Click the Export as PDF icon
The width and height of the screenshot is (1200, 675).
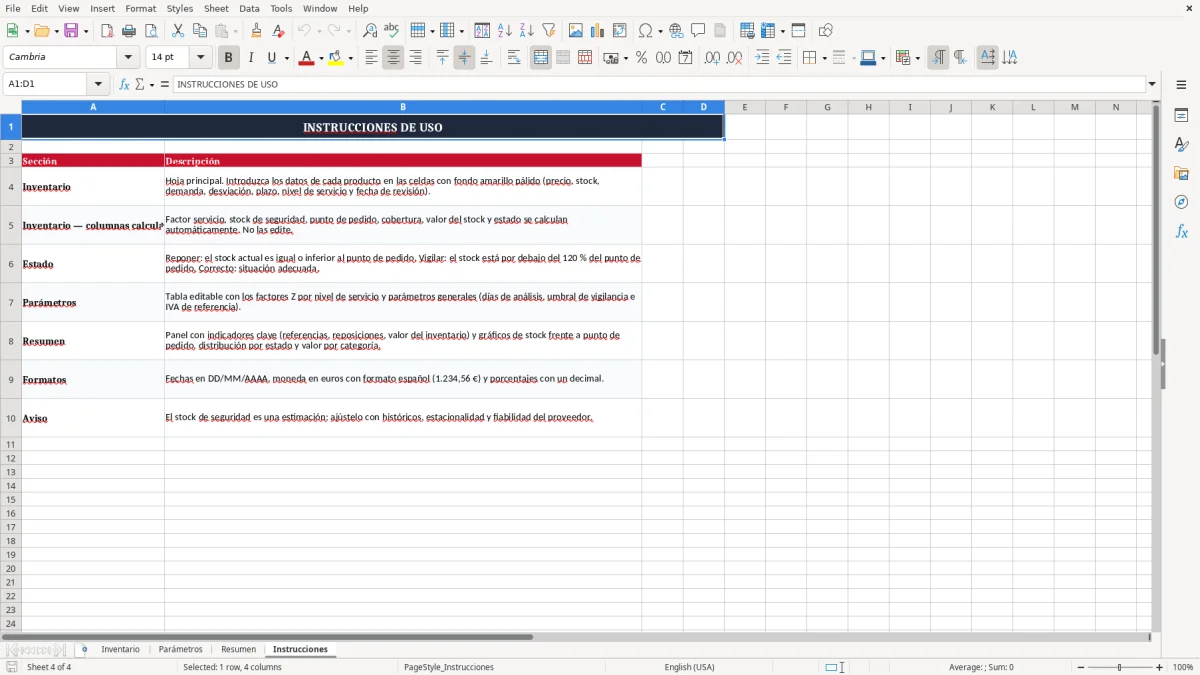point(107,31)
